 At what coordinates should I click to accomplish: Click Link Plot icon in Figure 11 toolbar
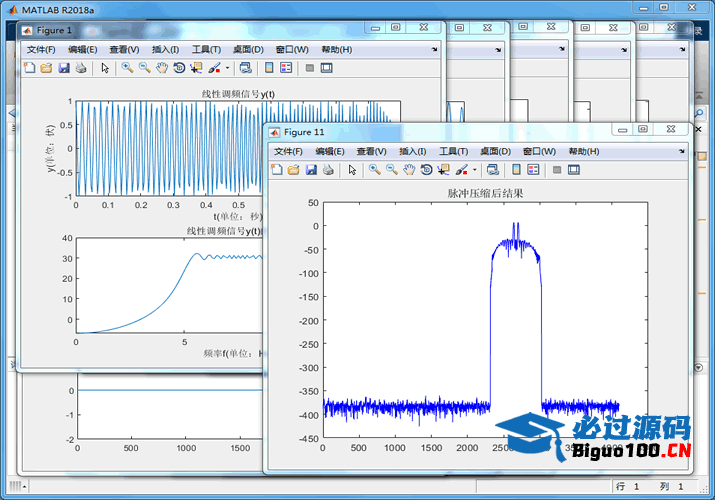[493, 170]
